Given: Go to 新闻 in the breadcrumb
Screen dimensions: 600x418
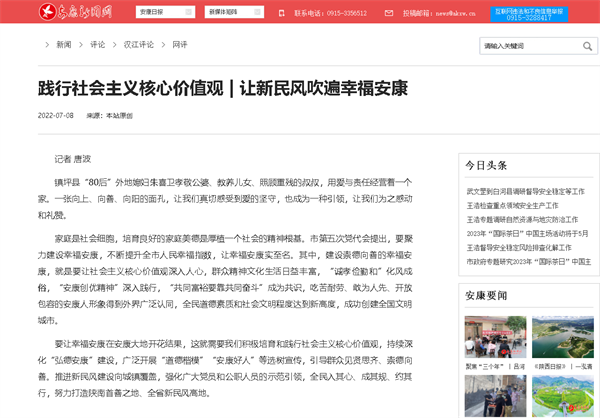Looking at the screenshot, I should point(63,45).
